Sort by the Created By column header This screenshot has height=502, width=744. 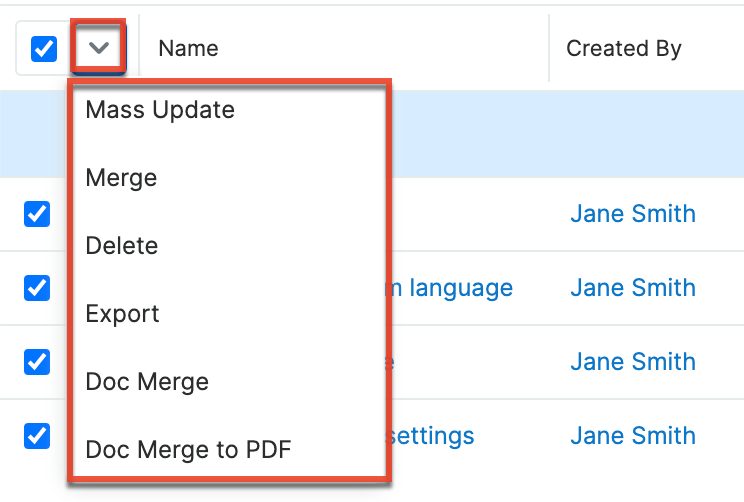click(624, 48)
